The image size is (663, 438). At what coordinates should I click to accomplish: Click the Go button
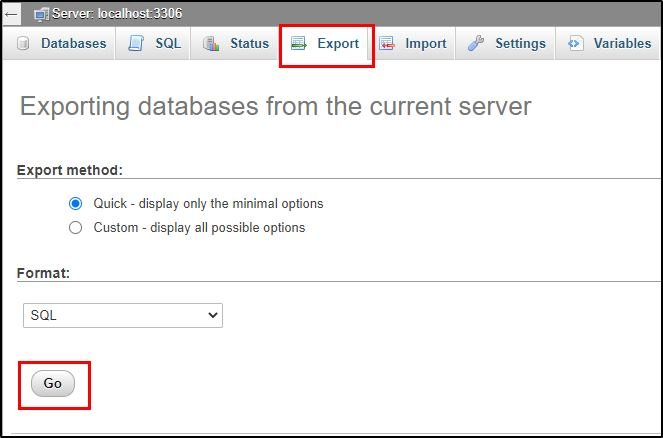(x=53, y=384)
